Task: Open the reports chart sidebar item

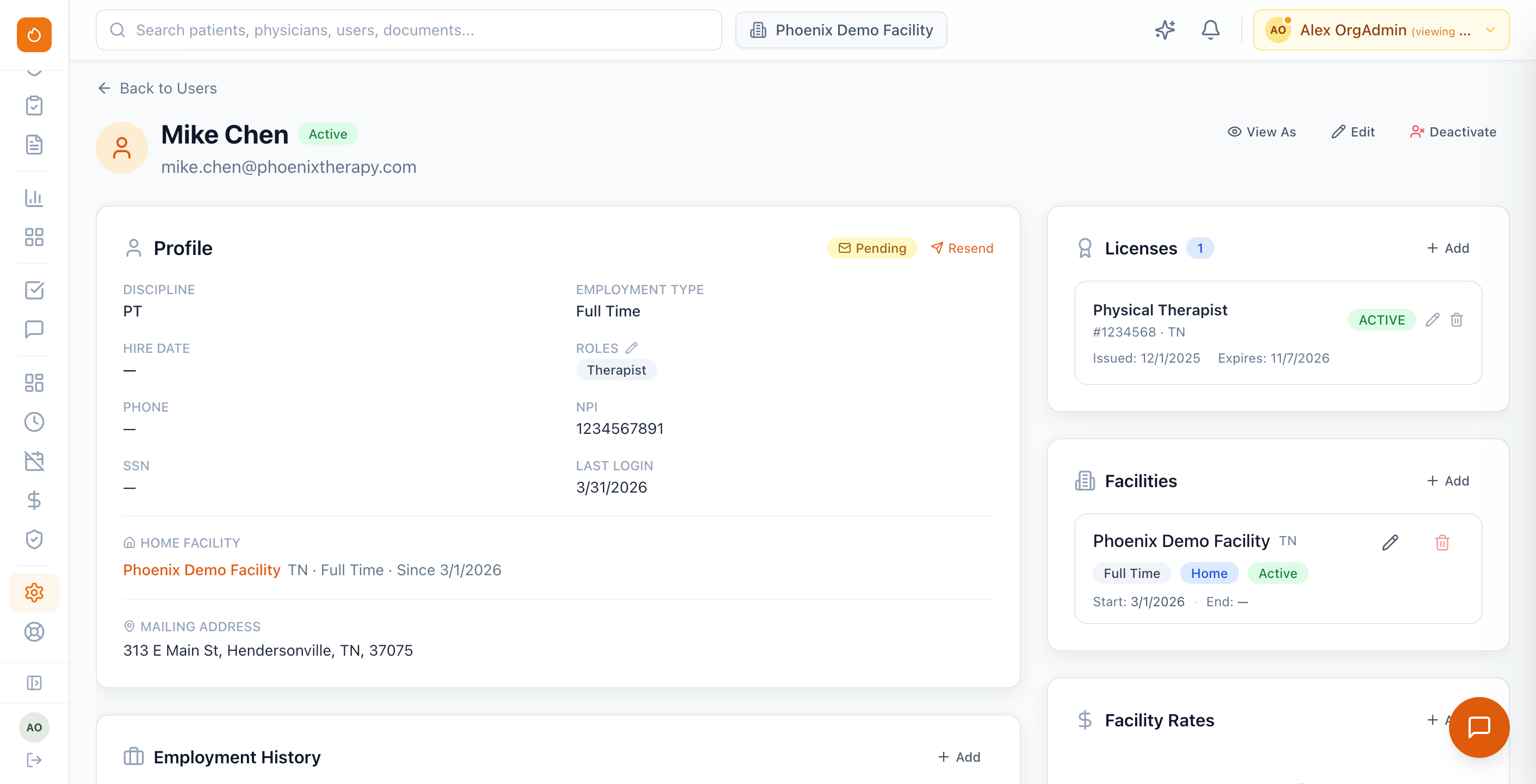Action: (x=34, y=198)
